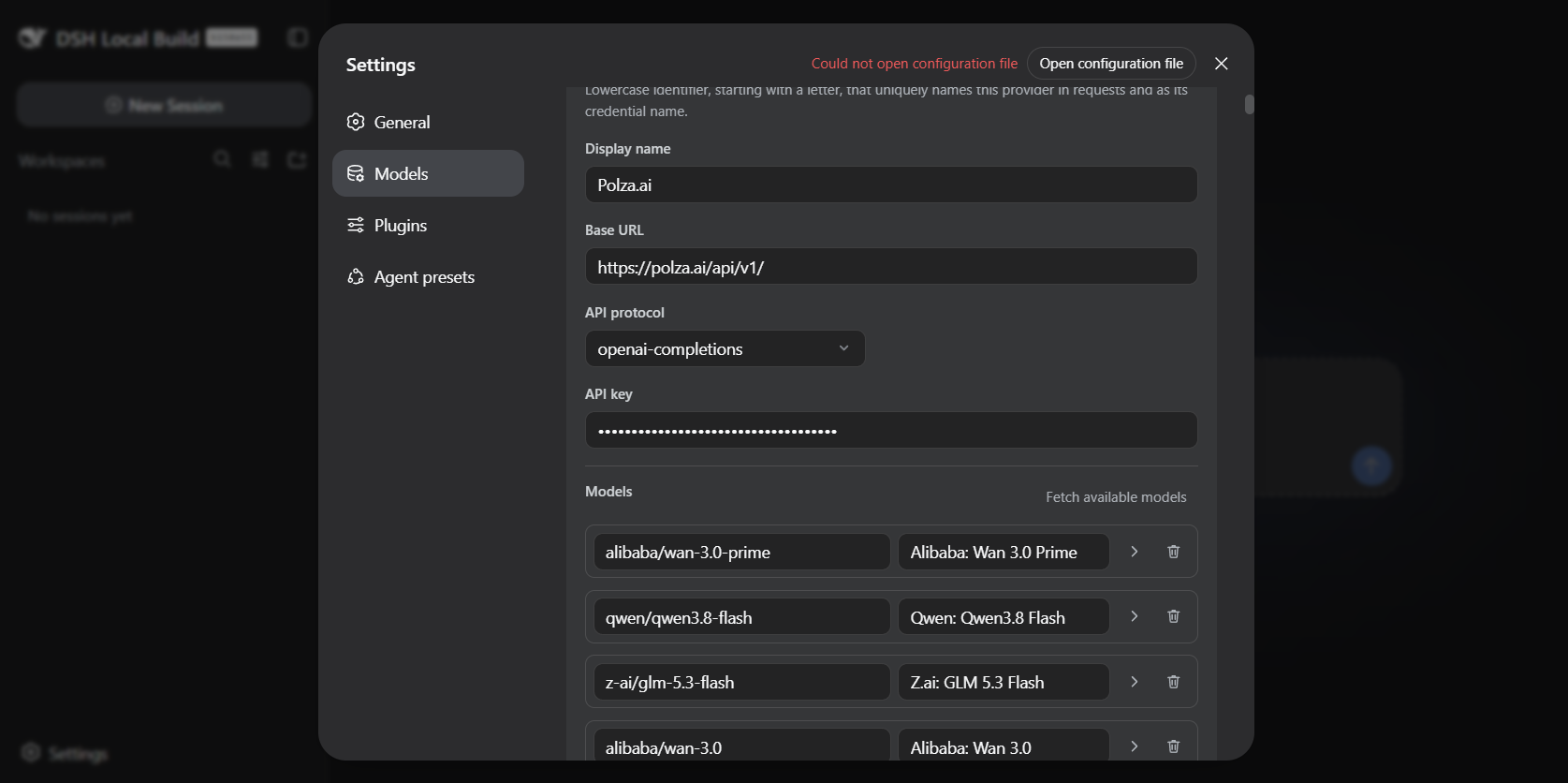Image resolution: width=1568 pixels, height=783 pixels.
Task: Toggle the sidebar icon next to DSH Local Build
Action: [298, 37]
